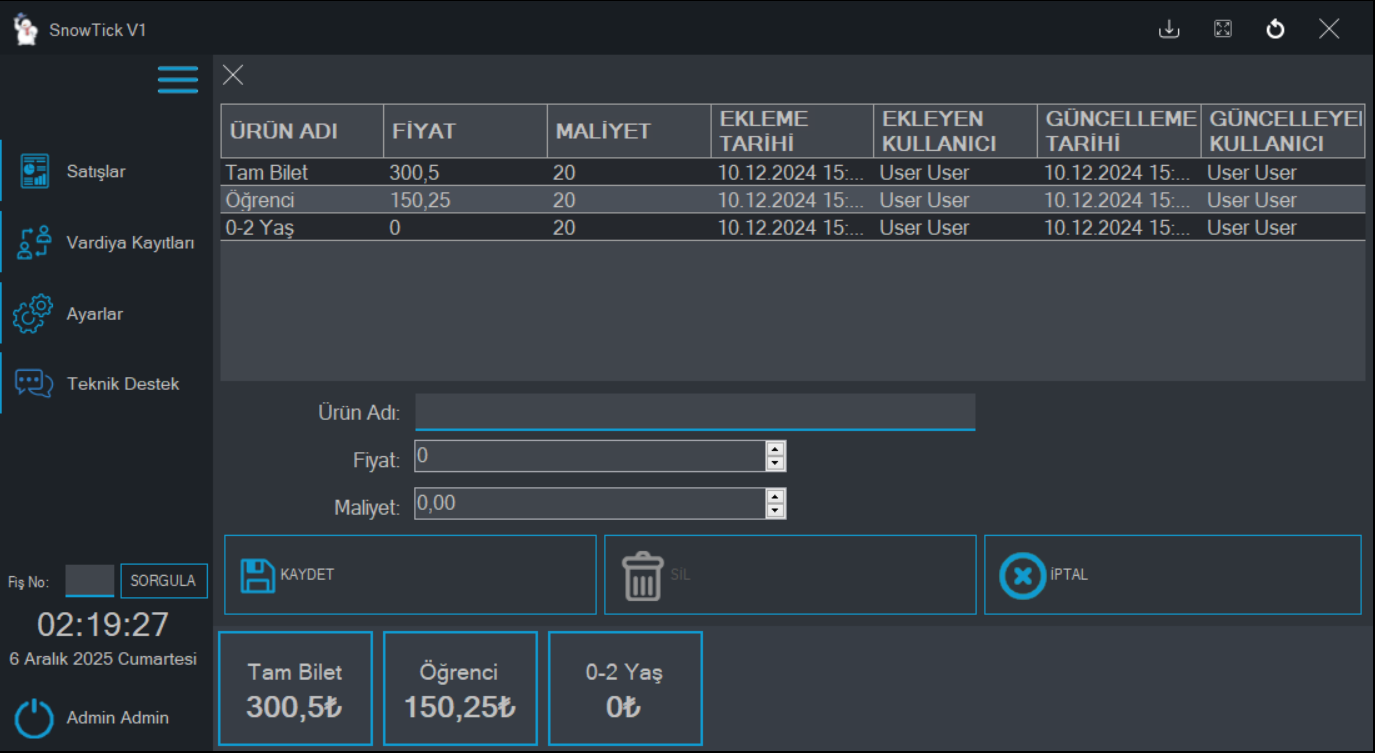The width and height of the screenshot is (1375, 753).
Task: Click the download icon in title bar
Action: [1169, 29]
